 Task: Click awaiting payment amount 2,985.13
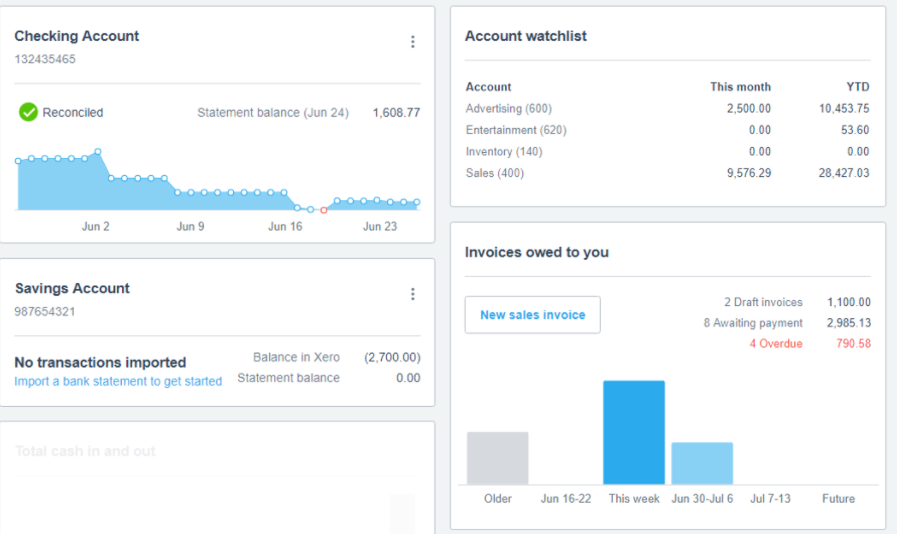click(849, 323)
